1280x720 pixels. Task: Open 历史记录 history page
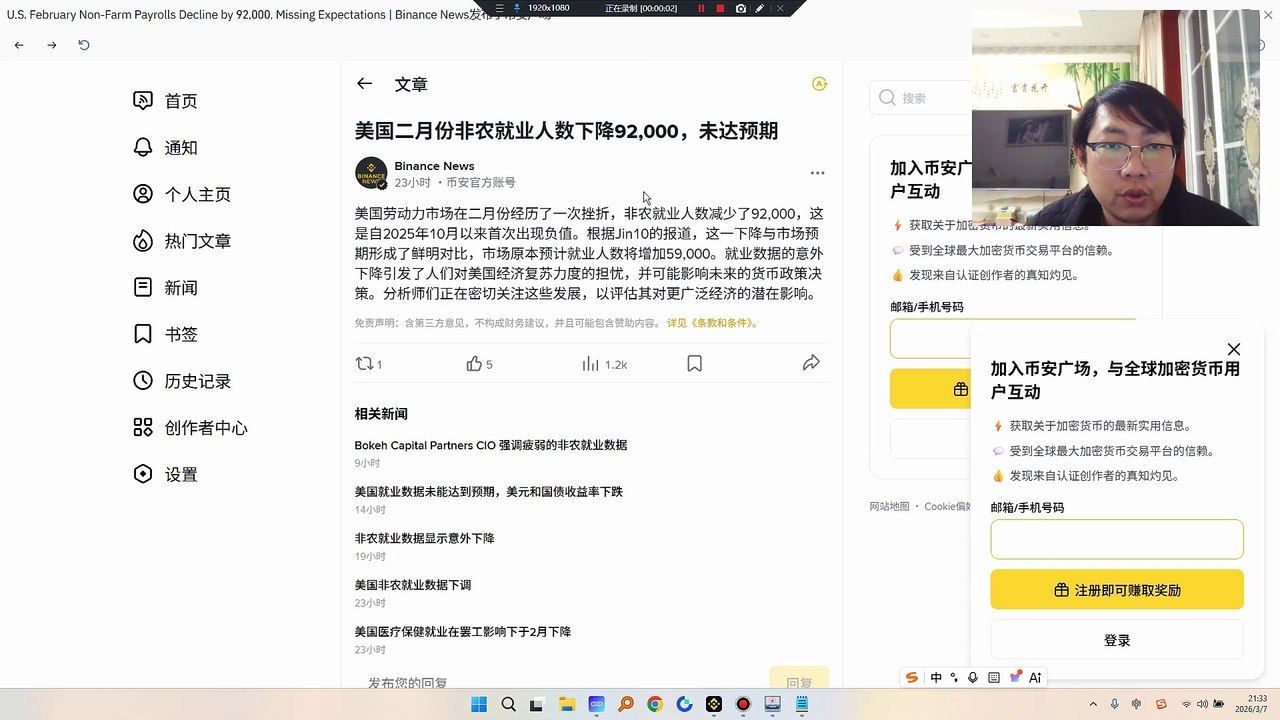[182, 381]
